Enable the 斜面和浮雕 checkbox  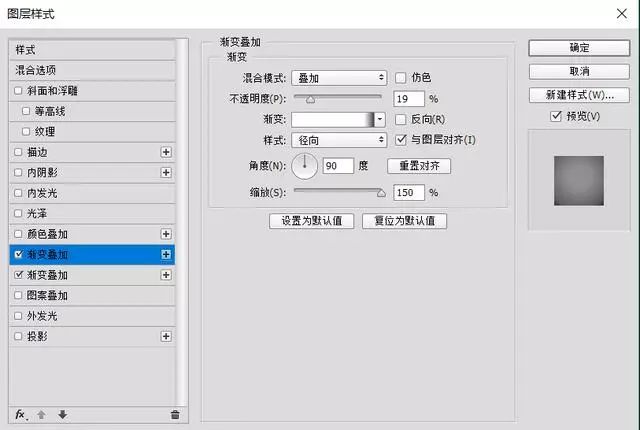[x=18, y=91]
